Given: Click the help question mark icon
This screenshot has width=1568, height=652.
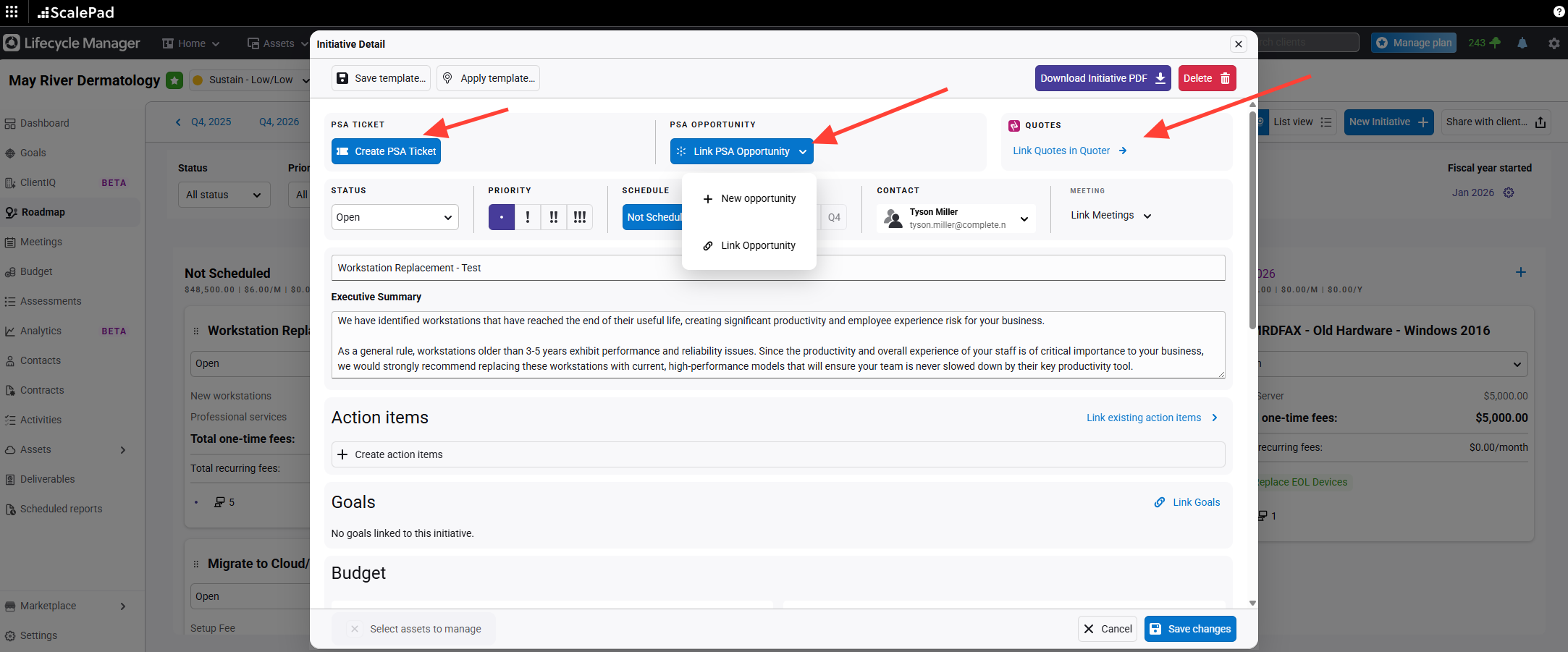Looking at the screenshot, I should [1559, 12].
